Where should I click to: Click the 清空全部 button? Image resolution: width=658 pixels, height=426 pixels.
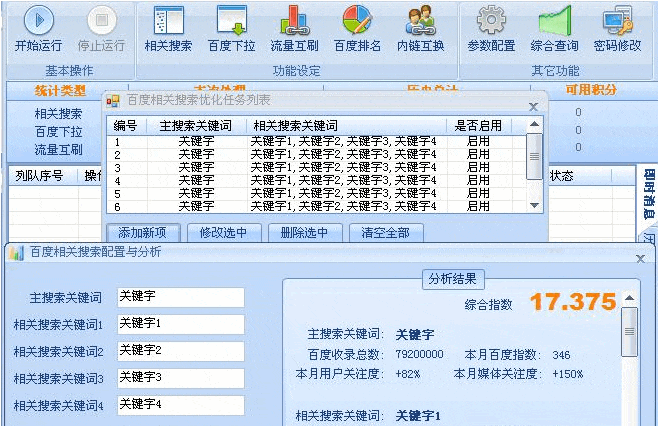(386, 233)
